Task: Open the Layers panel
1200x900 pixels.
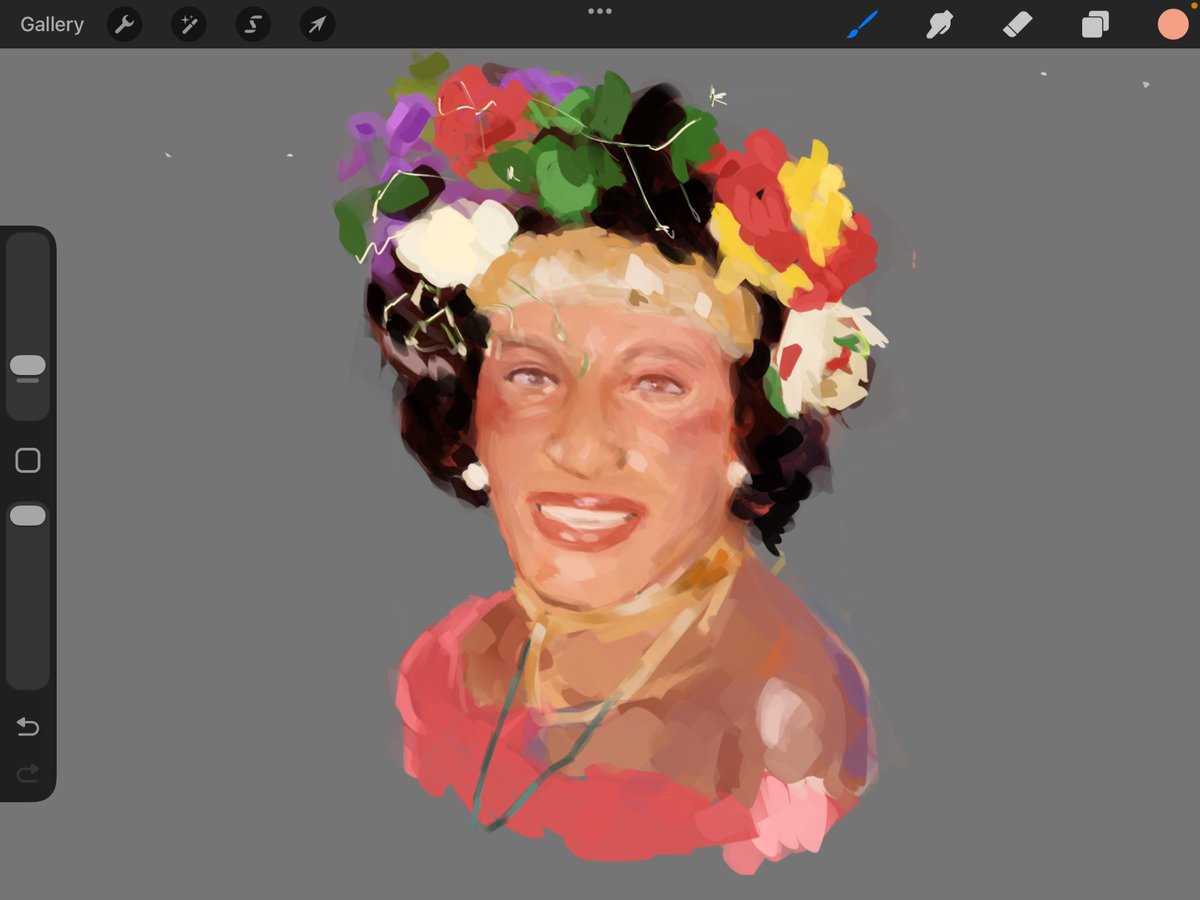Action: click(x=1095, y=25)
